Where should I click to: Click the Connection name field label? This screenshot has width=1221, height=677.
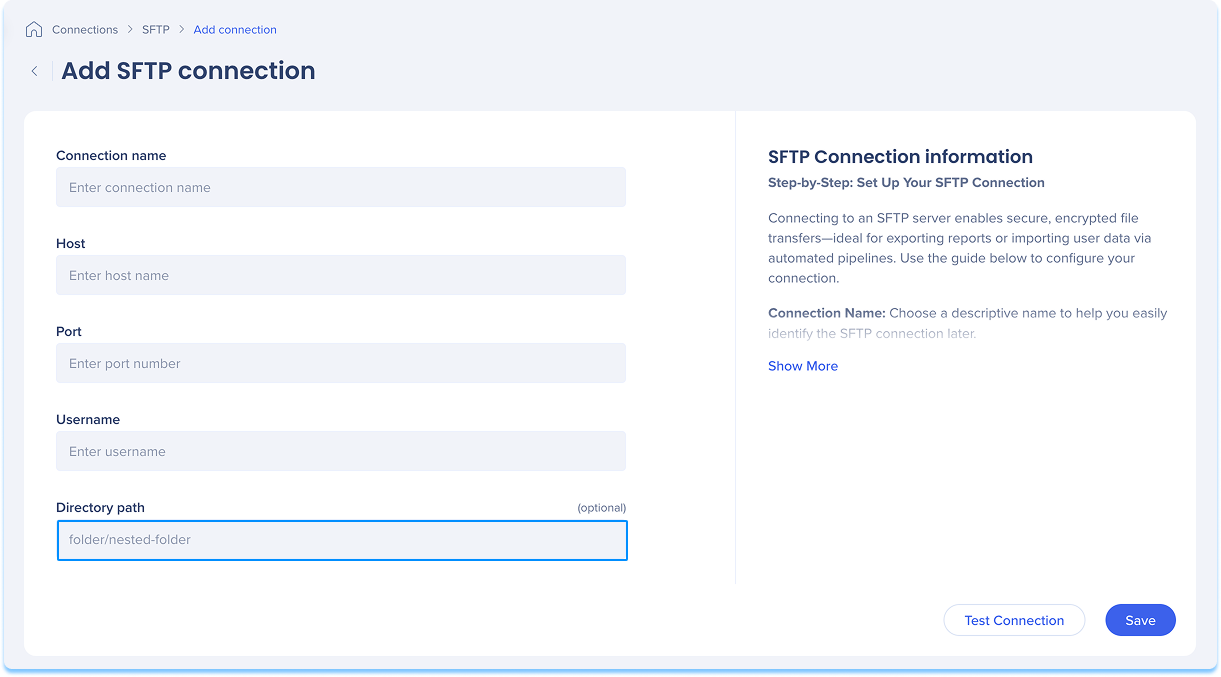(111, 156)
